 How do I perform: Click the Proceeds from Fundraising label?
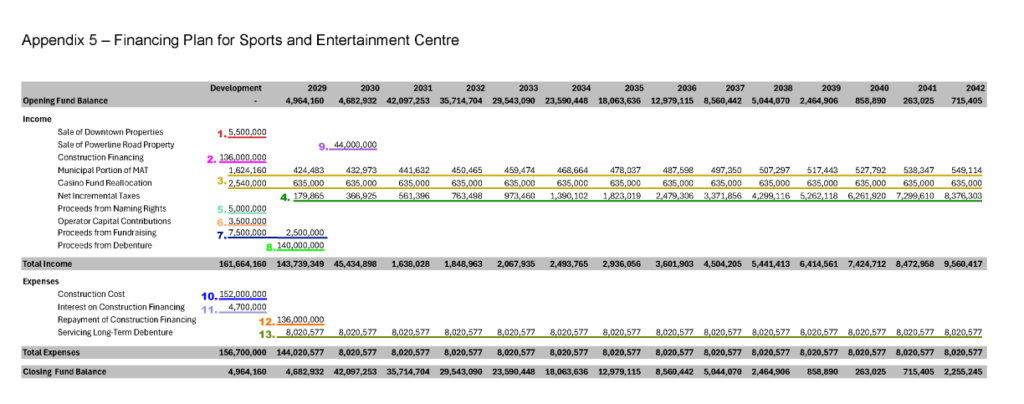106,232
